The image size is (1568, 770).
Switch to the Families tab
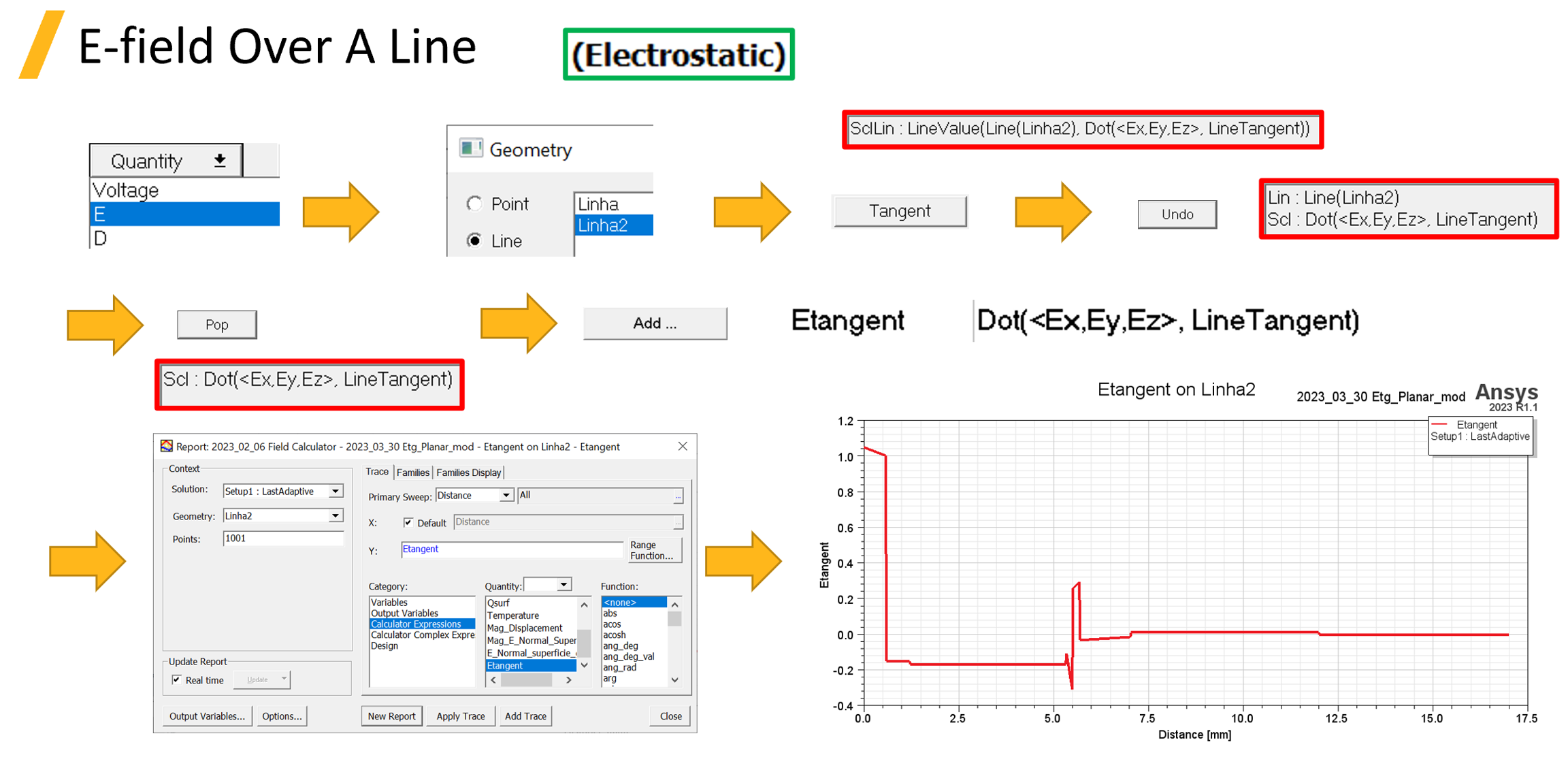click(412, 472)
